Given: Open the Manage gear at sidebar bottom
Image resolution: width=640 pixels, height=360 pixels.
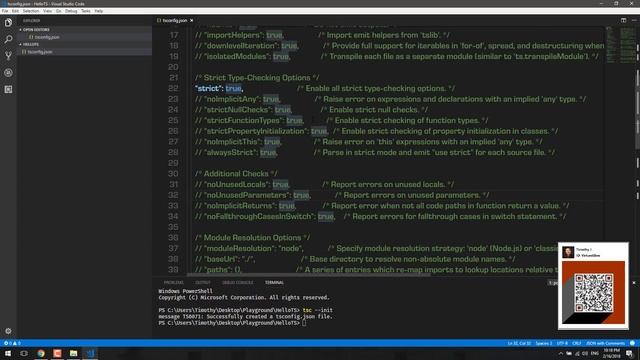Looking at the screenshot, I should 8,331.
